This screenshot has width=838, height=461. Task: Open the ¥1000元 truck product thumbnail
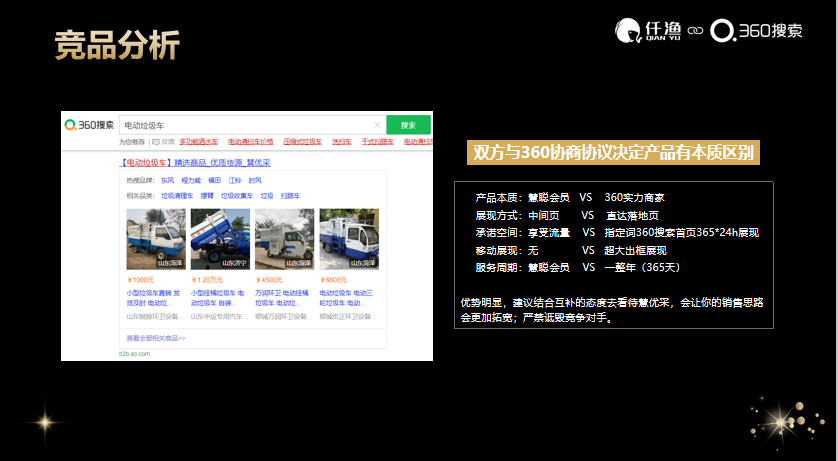tap(156, 239)
